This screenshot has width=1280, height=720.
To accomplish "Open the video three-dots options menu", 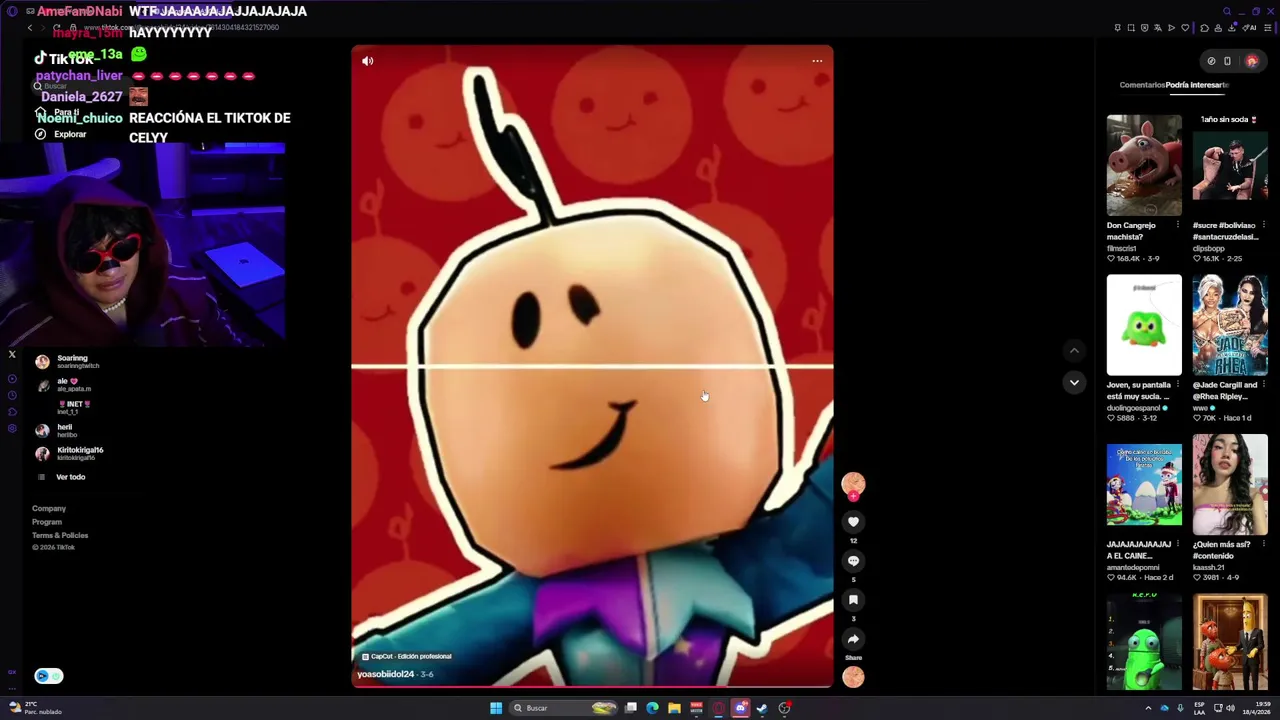I will tap(817, 61).
